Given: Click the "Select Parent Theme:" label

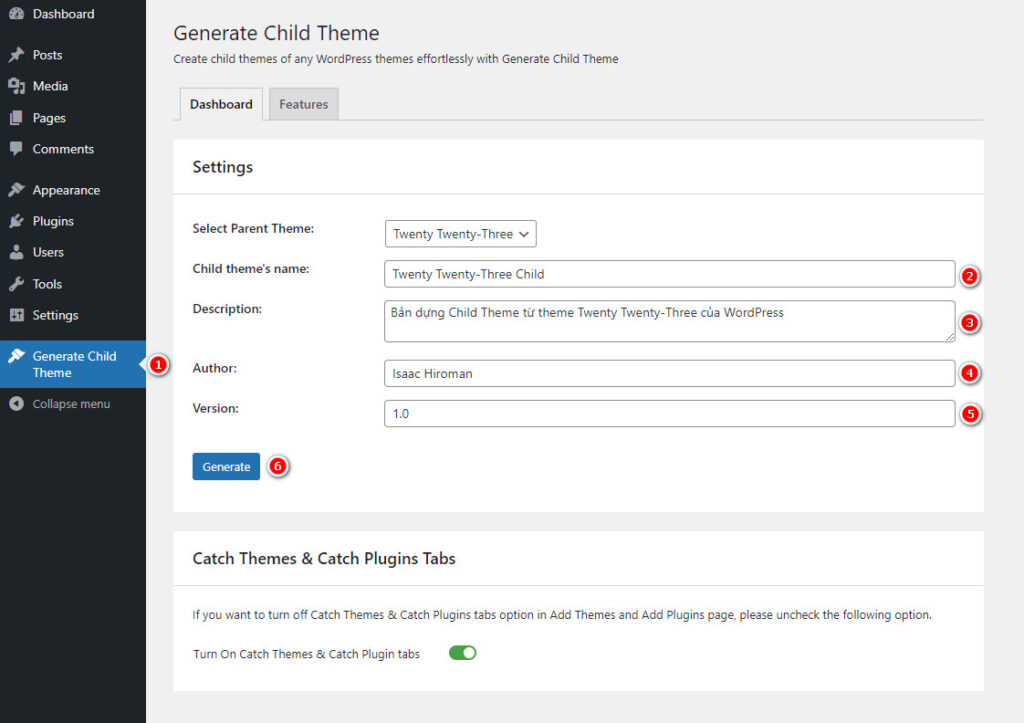Looking at the screenshot, I should (x=253, y=229).
